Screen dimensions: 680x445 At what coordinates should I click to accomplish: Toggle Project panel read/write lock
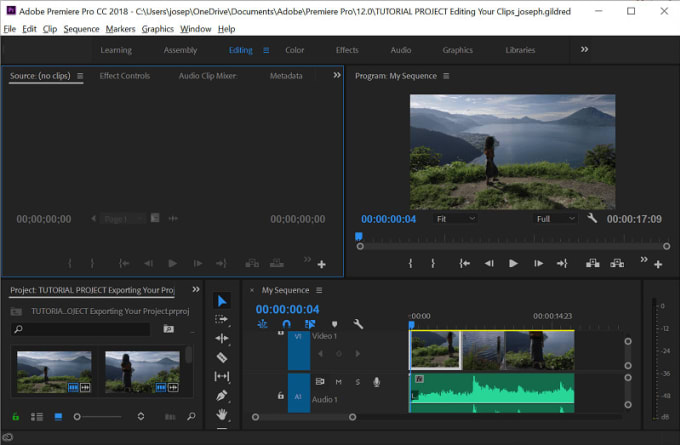[16, 417]
